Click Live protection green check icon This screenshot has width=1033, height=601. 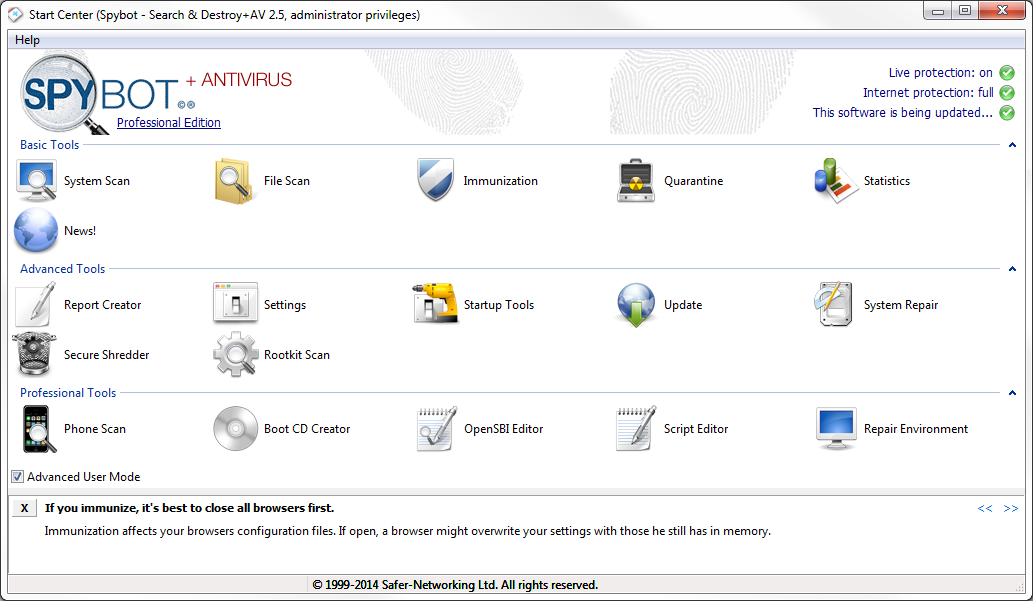(x=1007, y=72)
